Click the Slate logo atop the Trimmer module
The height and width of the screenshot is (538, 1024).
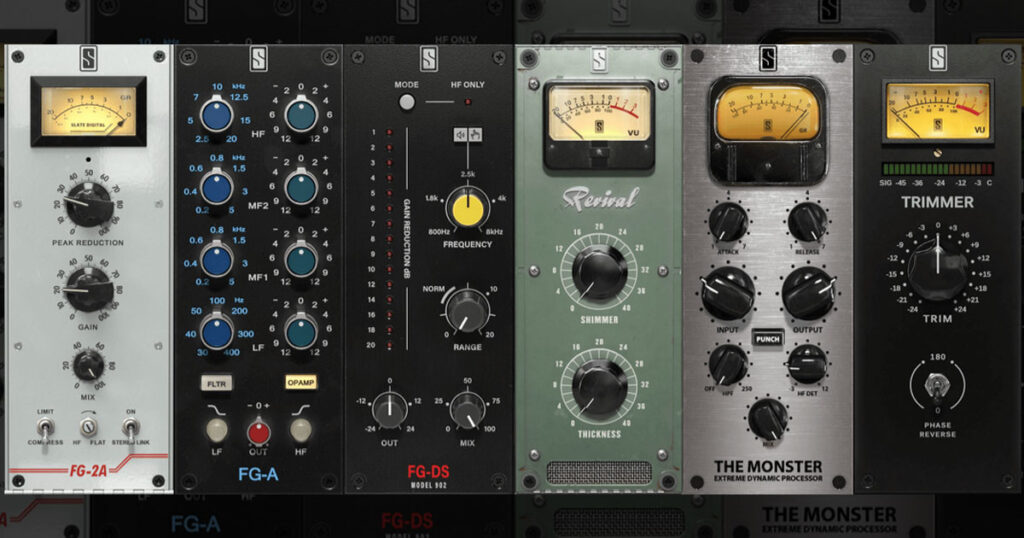click(937, 60)
